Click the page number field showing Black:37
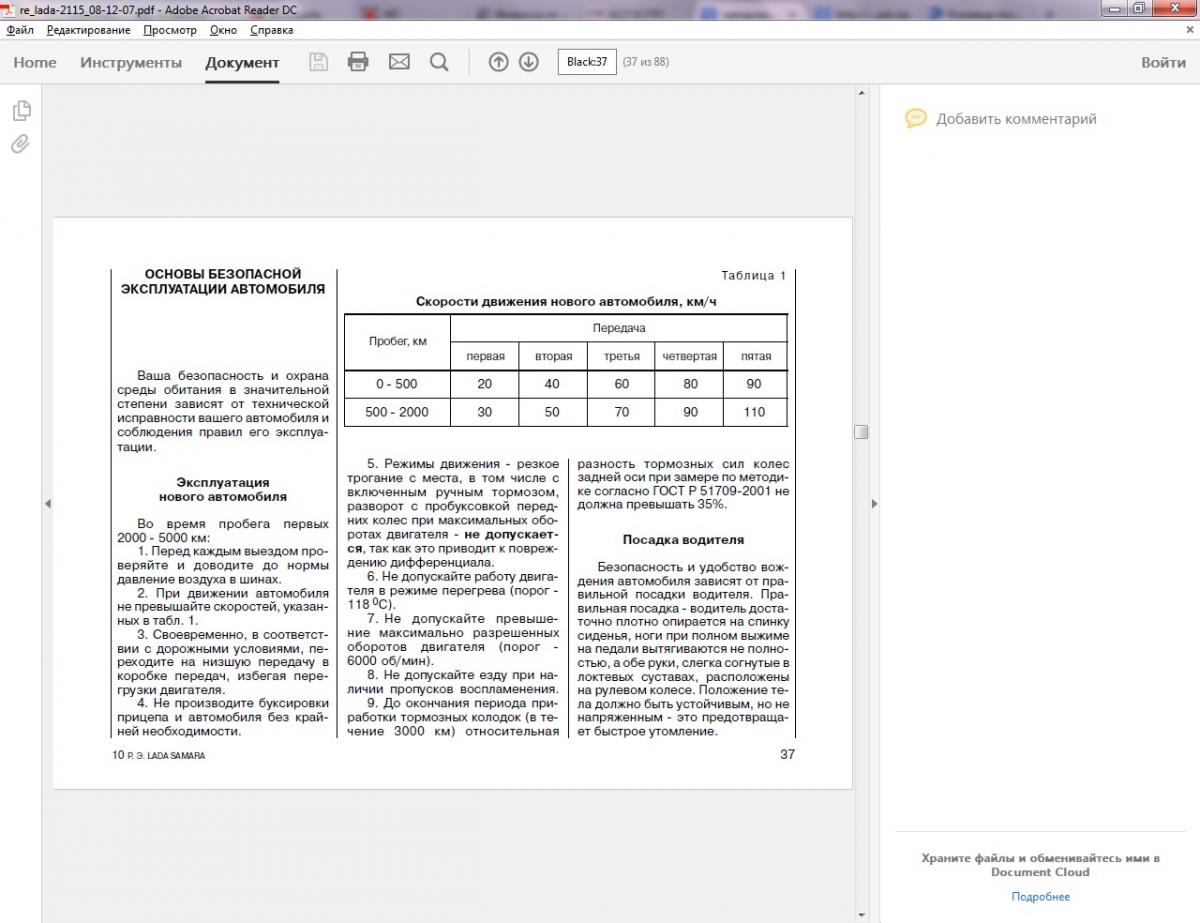Image resolution: width=1200 pixels, height=923 pixels. click(587, 62)
